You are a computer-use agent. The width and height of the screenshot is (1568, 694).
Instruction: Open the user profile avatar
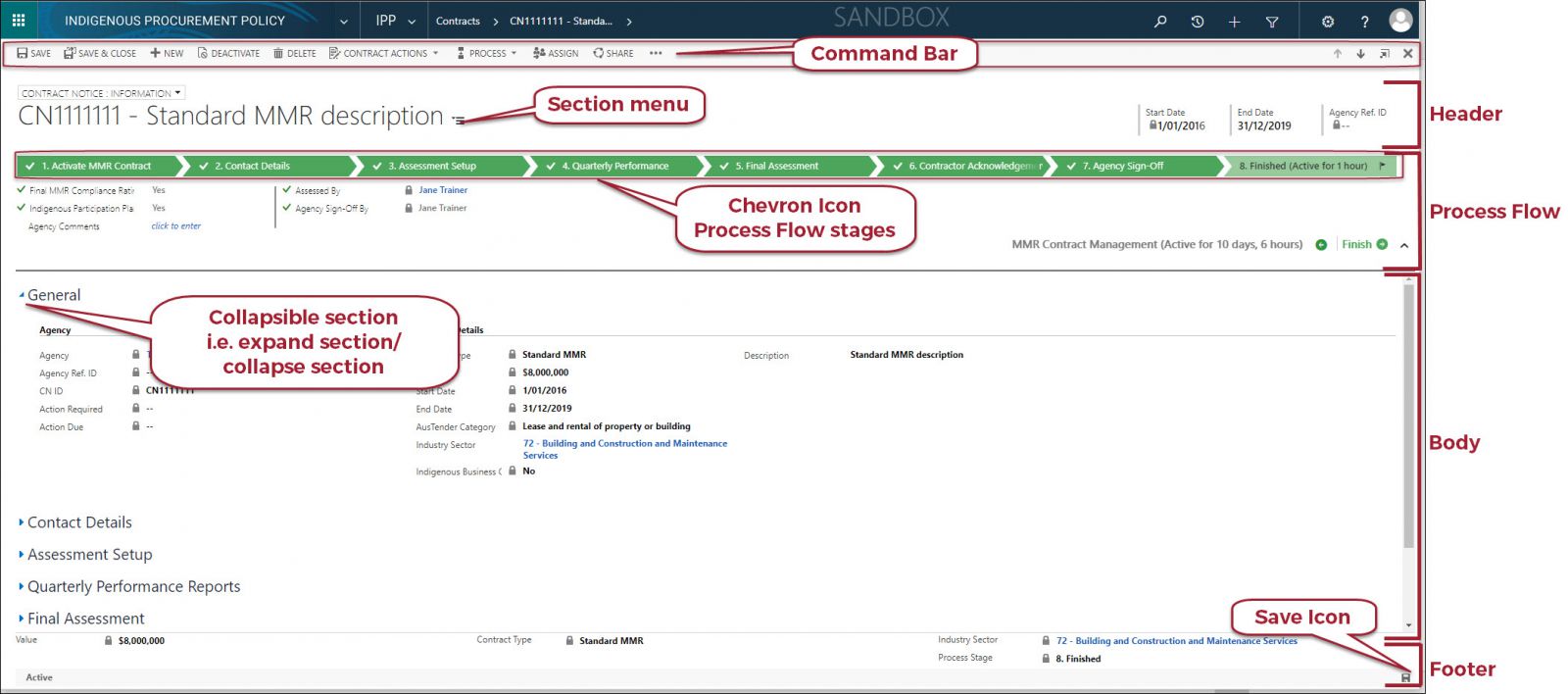(1401, 20)
